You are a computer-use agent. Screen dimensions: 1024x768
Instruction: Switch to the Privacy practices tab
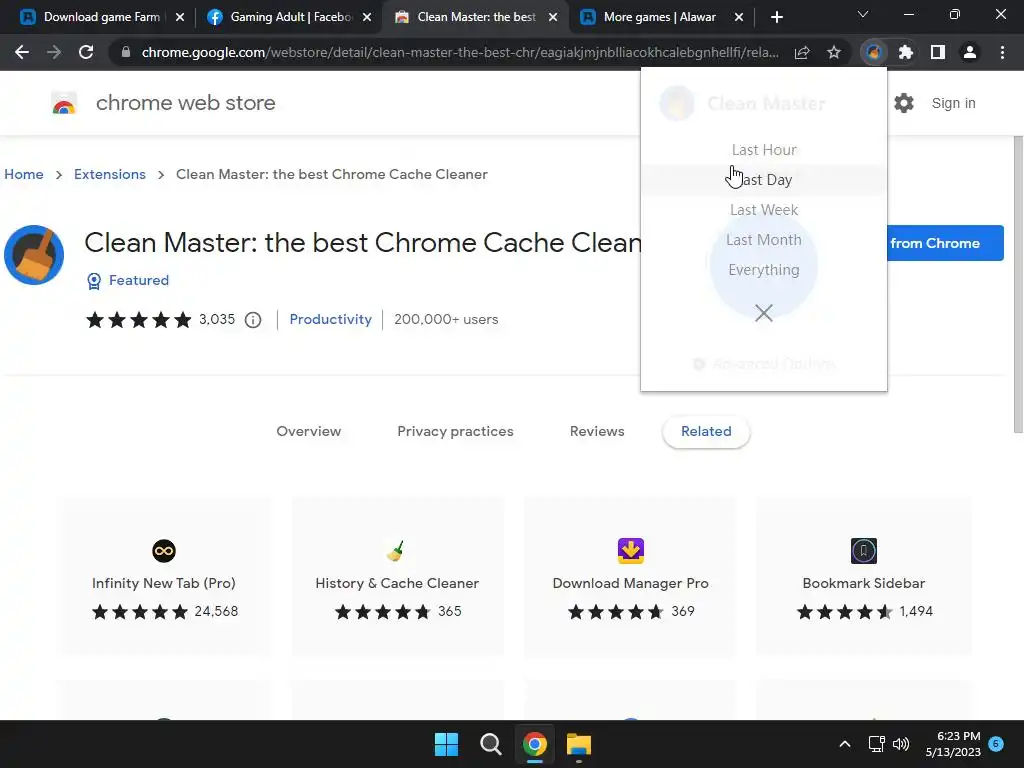(455, 432)
